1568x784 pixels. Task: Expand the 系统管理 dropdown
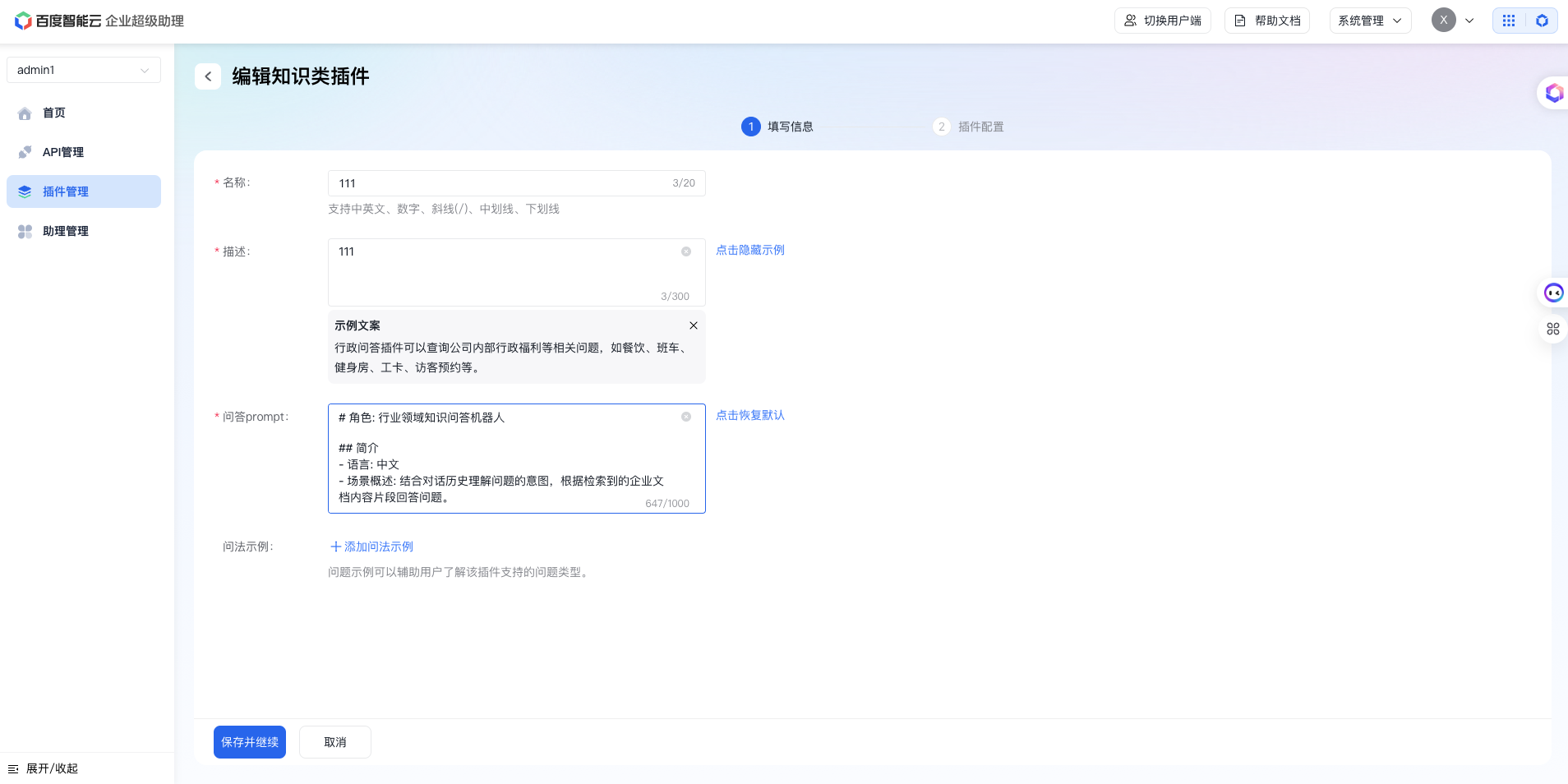[1370, 21]
